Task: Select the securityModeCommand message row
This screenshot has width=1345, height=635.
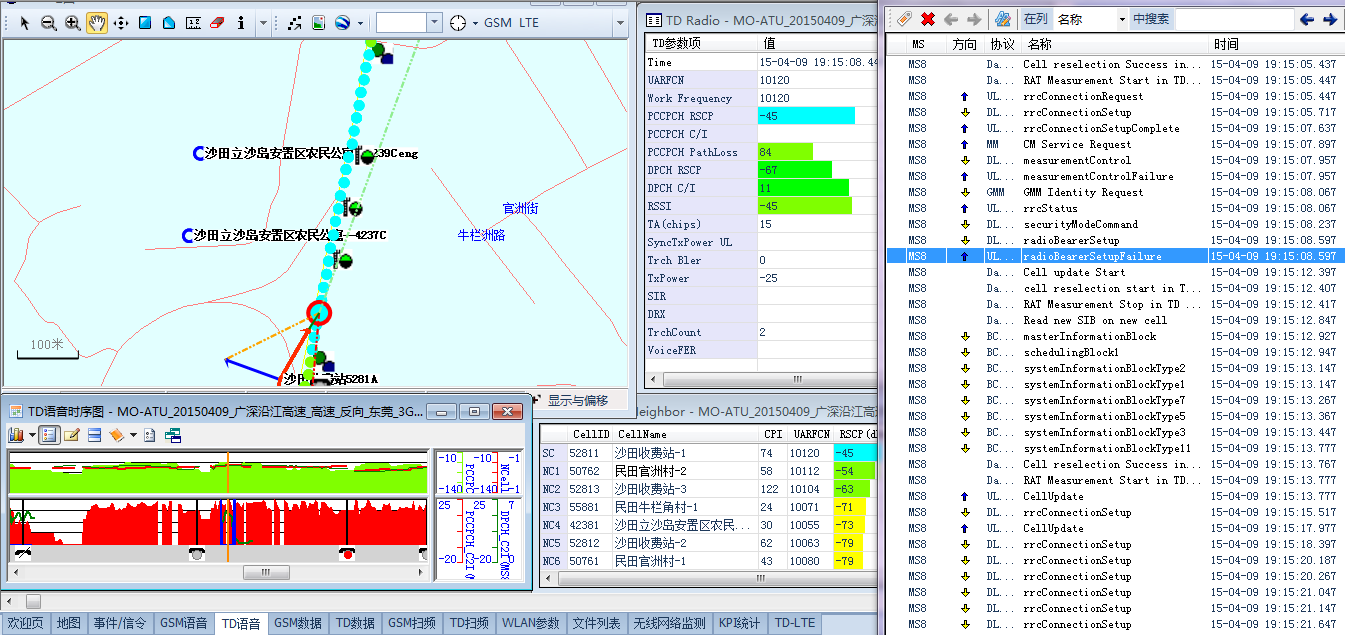Action: pyautogui.click(x=1114, y=224)
